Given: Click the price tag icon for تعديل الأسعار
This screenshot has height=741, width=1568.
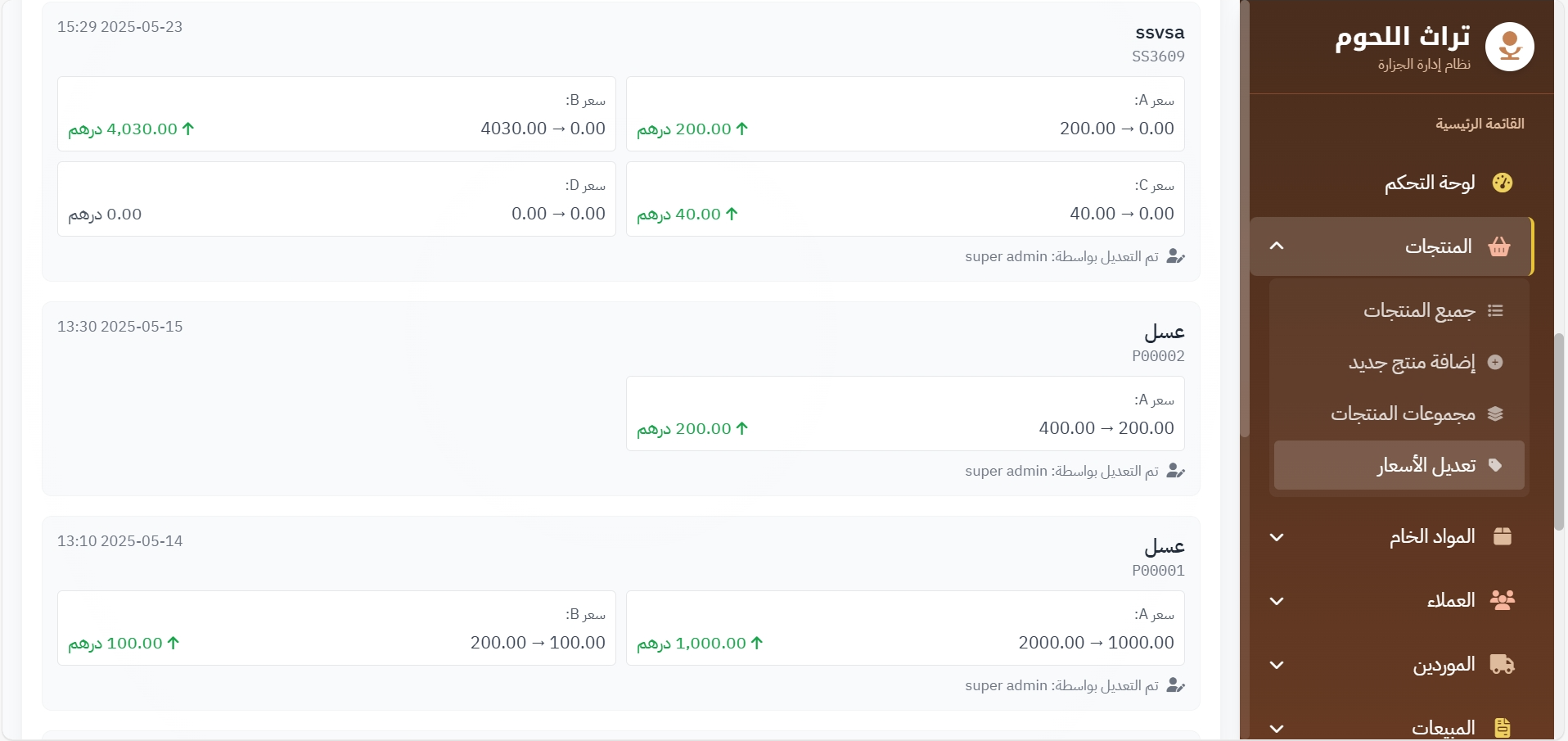Looking at the screenshot, I should click(x=1495, y=465).
